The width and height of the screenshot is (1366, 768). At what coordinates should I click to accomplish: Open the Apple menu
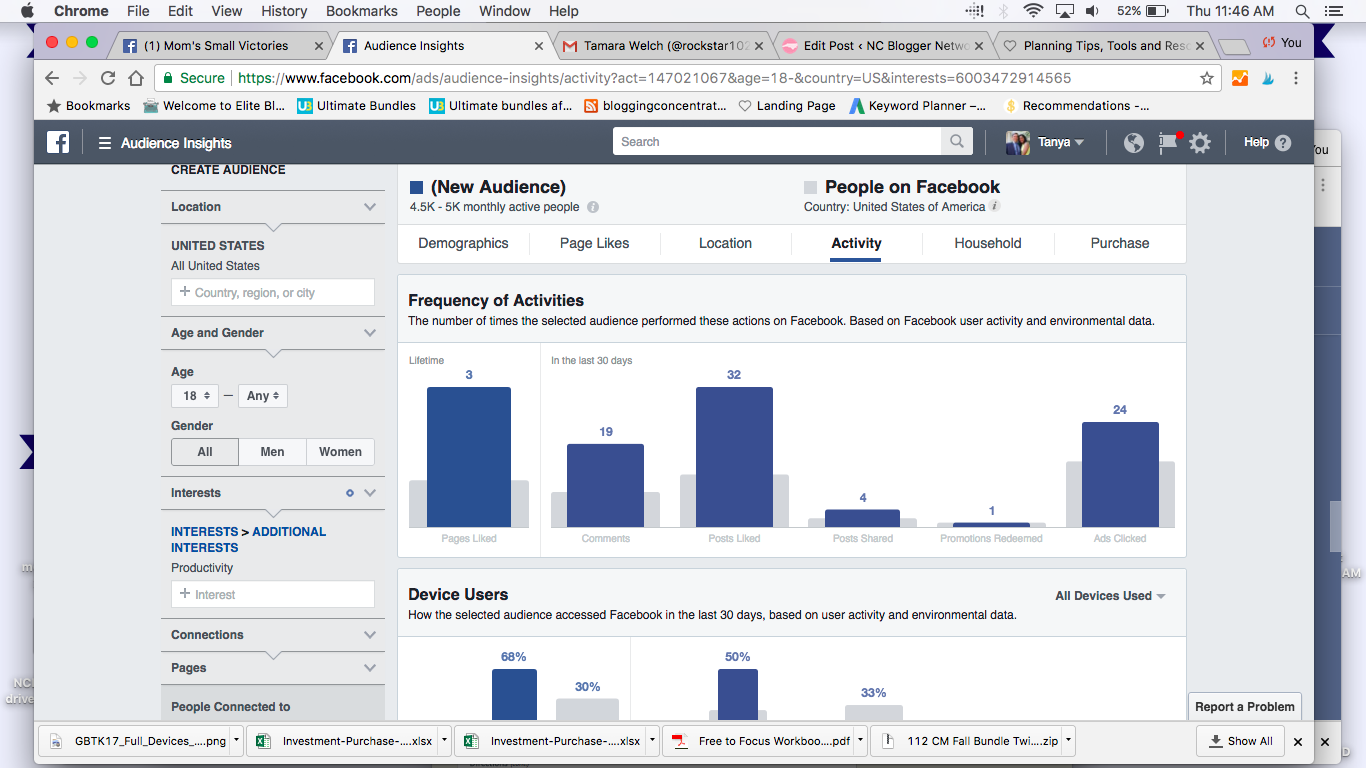[27, 11]
